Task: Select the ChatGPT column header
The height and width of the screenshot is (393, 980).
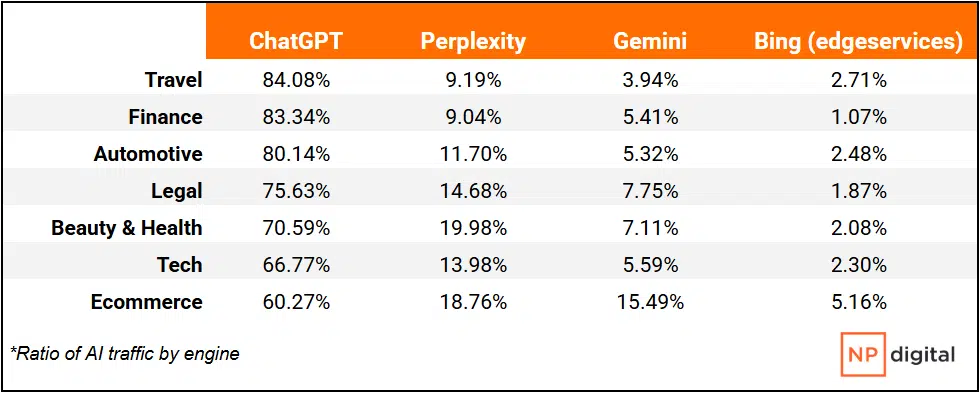Action: pyautogui.click(x=296, y=42)
